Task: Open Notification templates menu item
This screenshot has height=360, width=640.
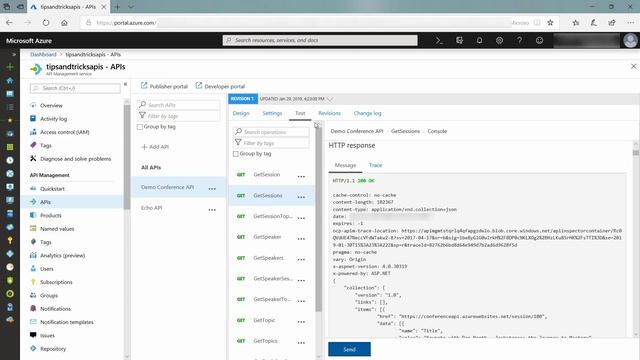Action: point(67,322)
